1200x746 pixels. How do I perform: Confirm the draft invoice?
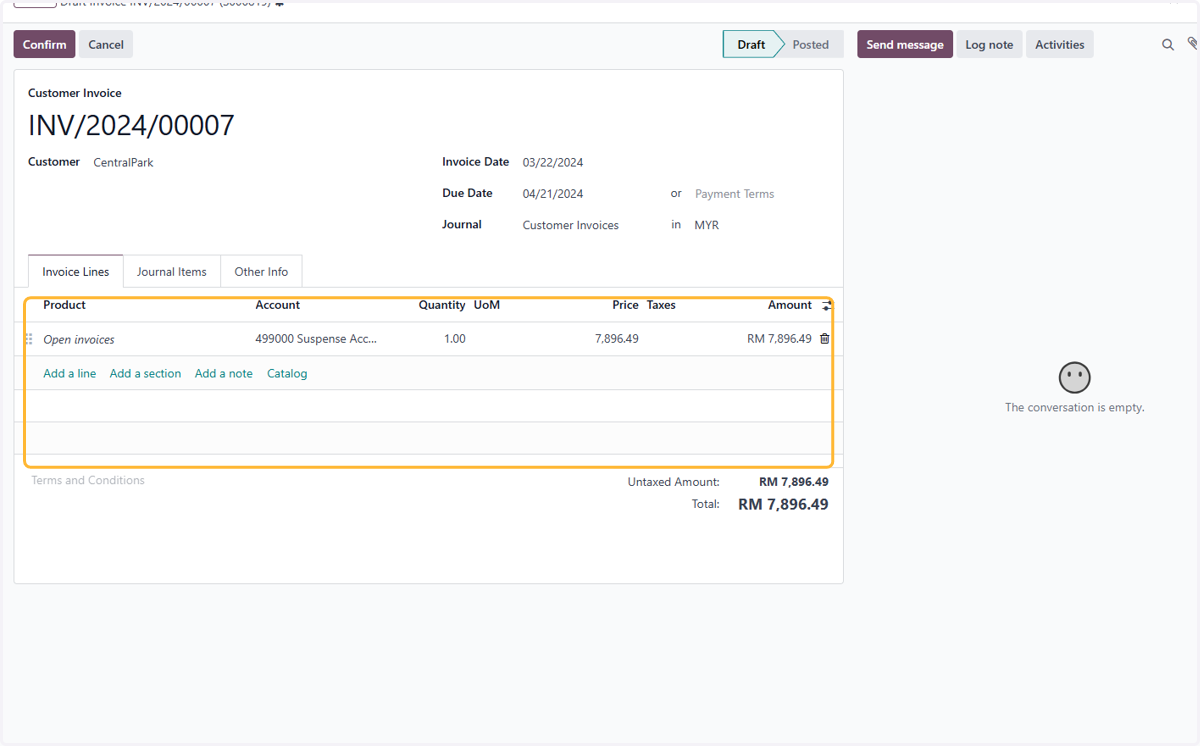(44, 44)
